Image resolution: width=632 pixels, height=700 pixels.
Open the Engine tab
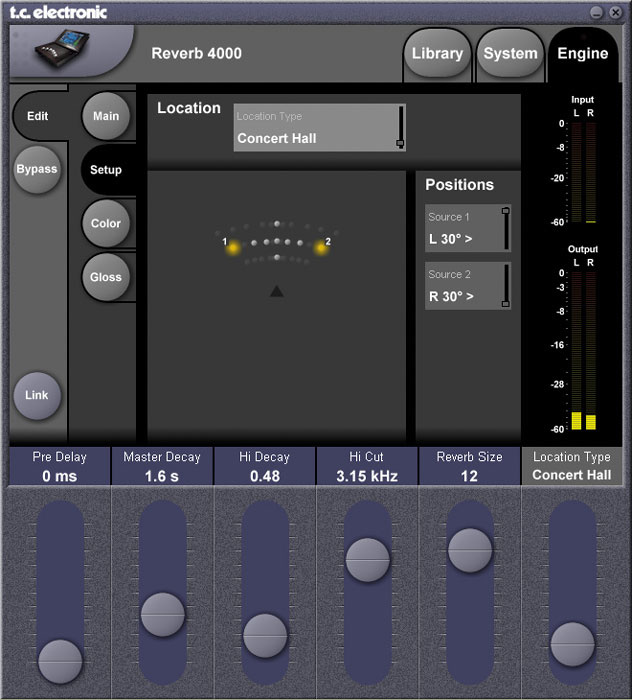[582, 53]
